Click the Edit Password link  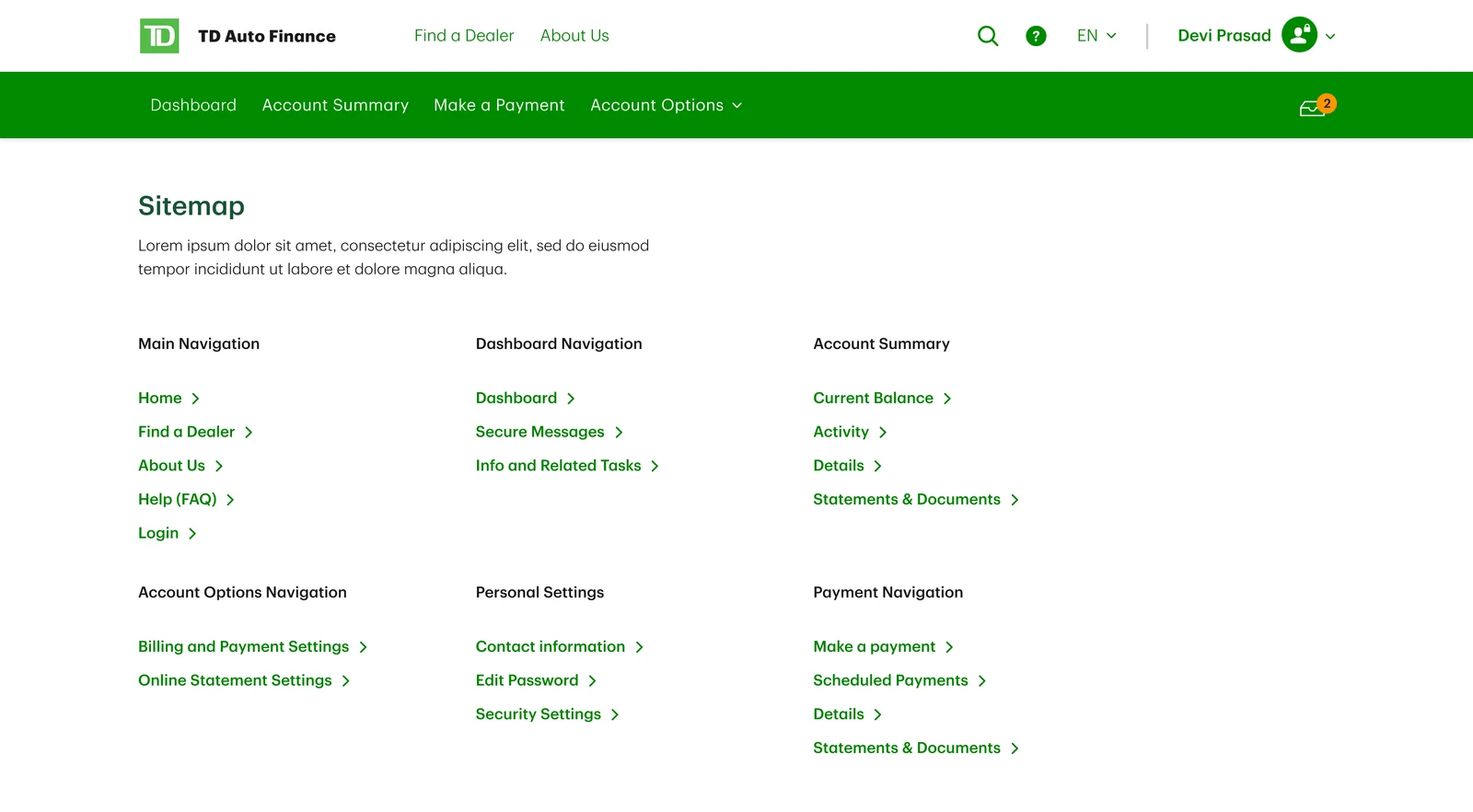point(536,680)
